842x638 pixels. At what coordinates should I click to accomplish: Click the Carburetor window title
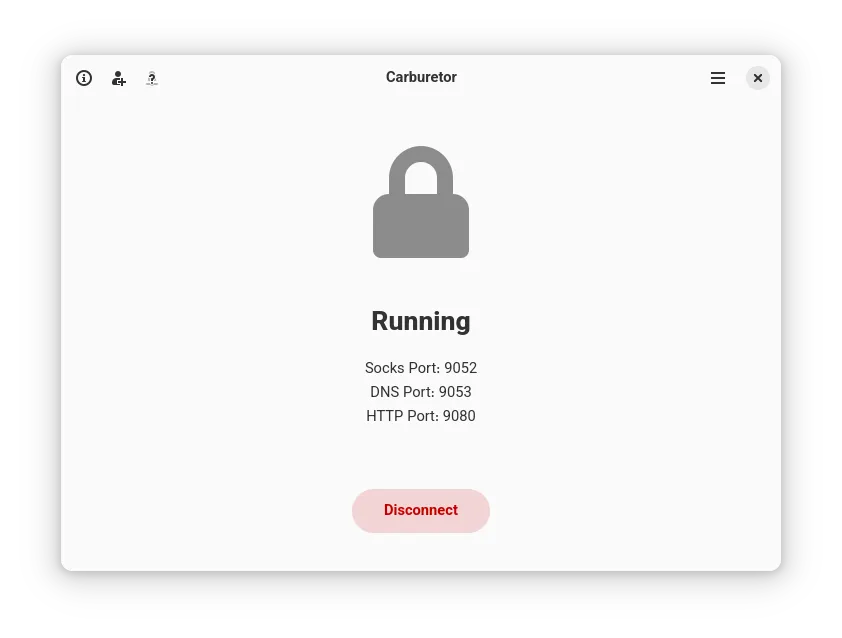[421, 77]
